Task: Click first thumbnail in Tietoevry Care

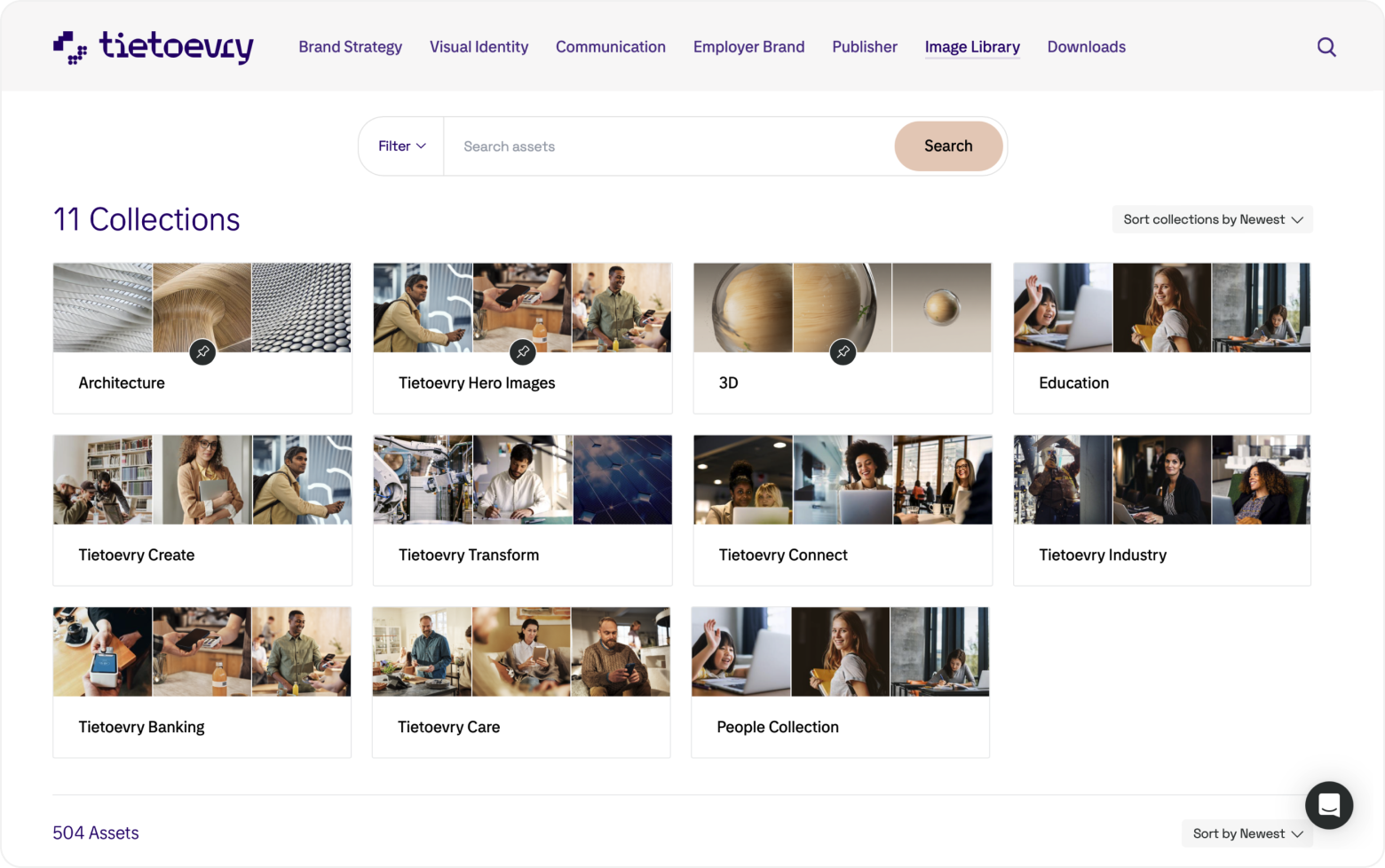Action: tap(422, 651)
